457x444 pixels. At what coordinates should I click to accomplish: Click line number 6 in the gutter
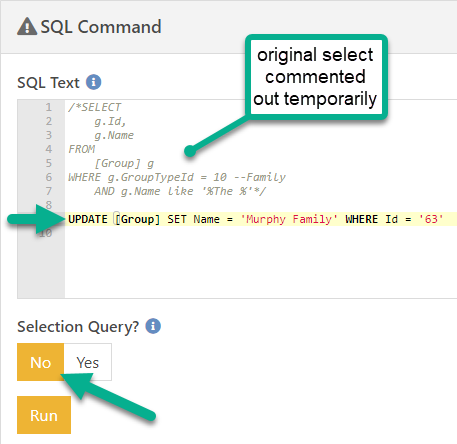[49, 177]
